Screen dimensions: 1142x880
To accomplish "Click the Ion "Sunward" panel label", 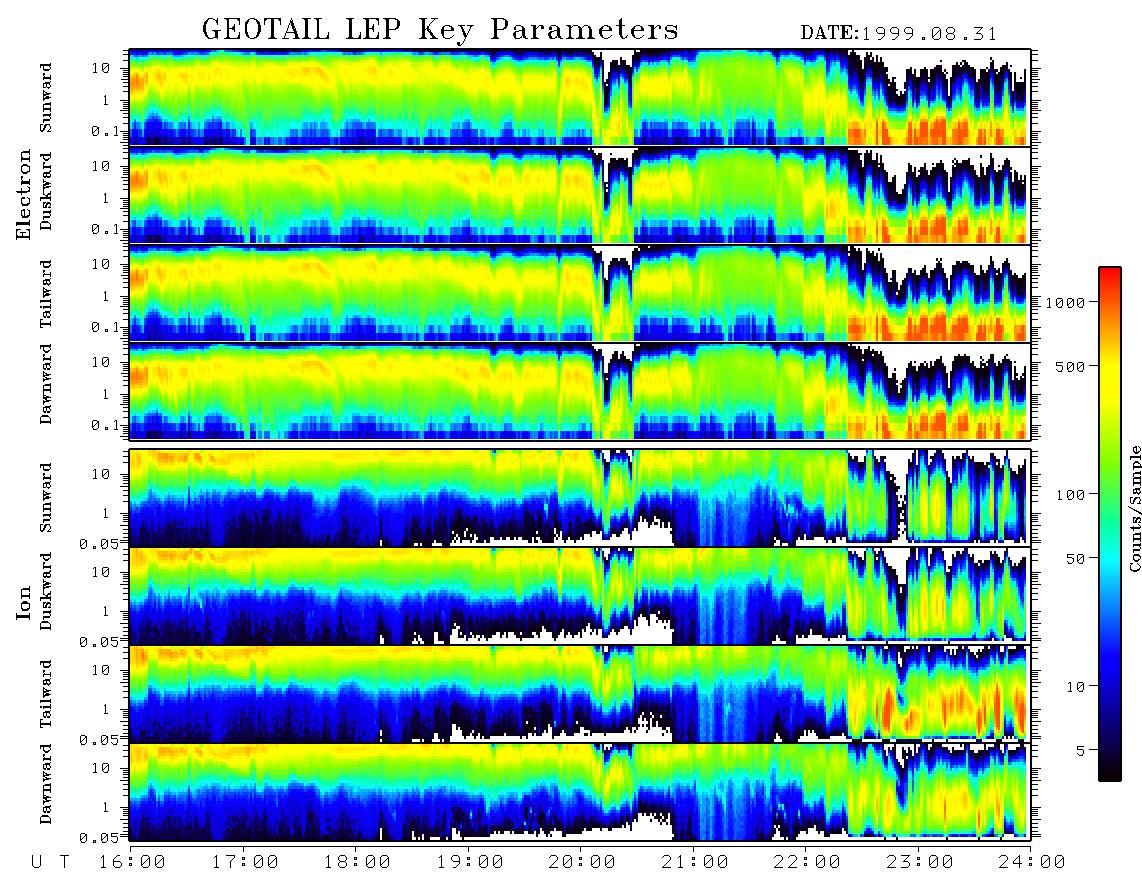I will [45, 498].
